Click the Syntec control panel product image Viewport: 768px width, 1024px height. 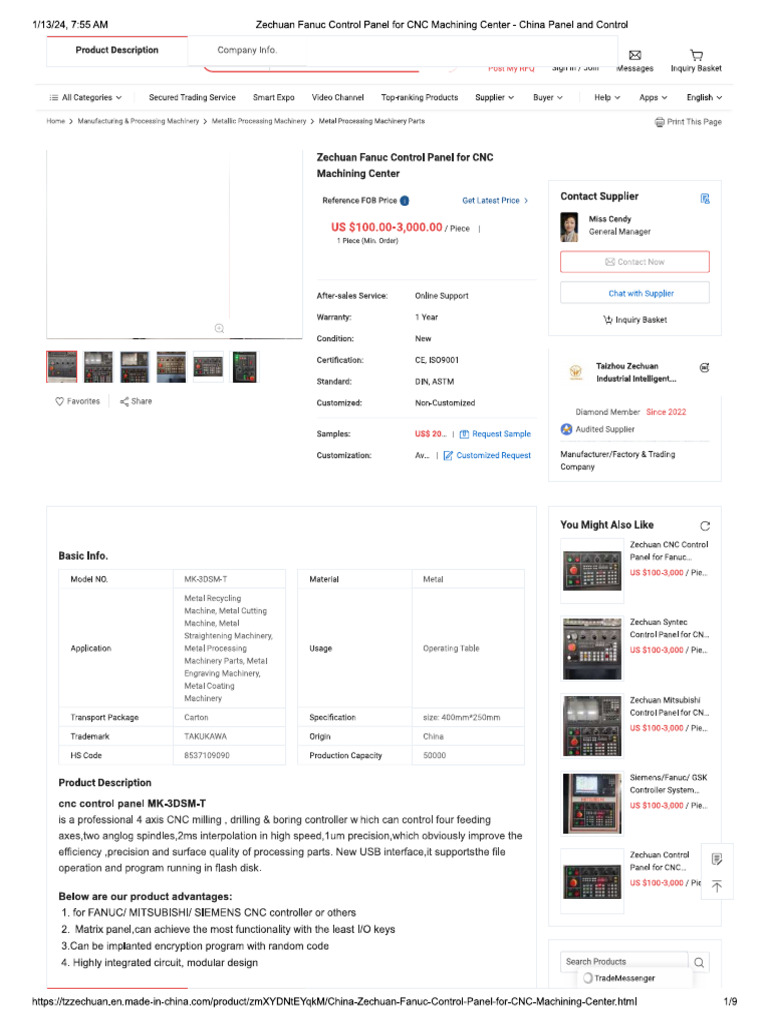592,648
